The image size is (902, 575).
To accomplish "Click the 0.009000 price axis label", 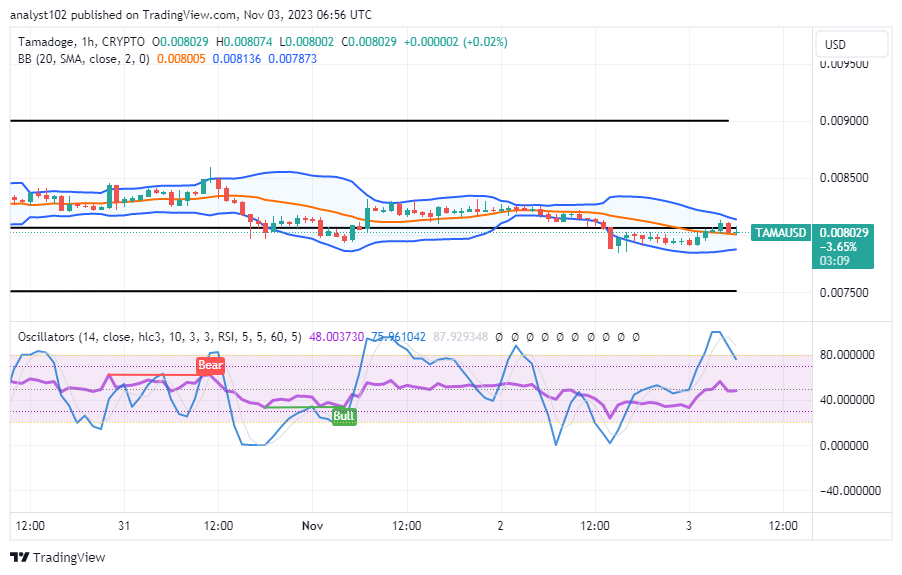I will (844, 121).
